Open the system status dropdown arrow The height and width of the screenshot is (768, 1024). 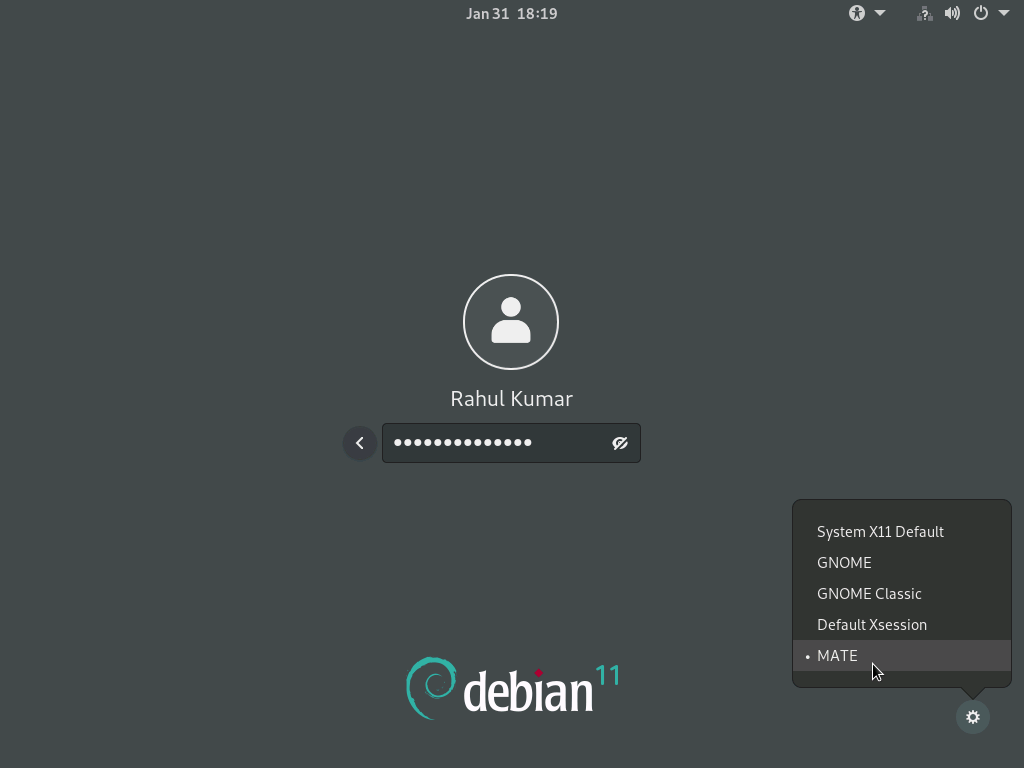[1003, 13]
